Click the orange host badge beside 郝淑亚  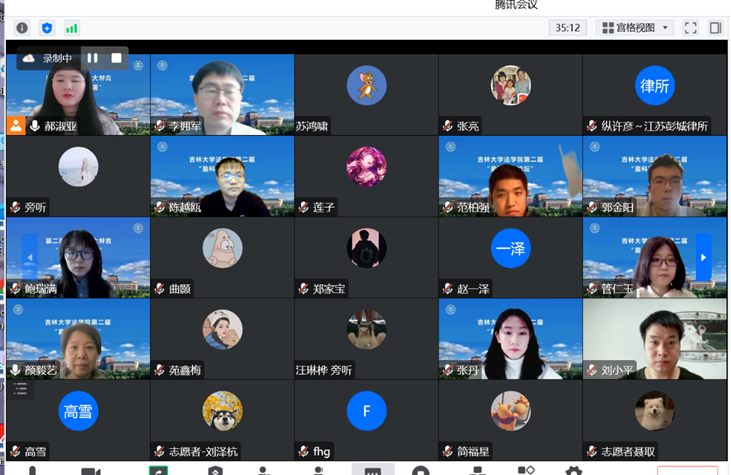pyautogui.click(x=16, y=126)
